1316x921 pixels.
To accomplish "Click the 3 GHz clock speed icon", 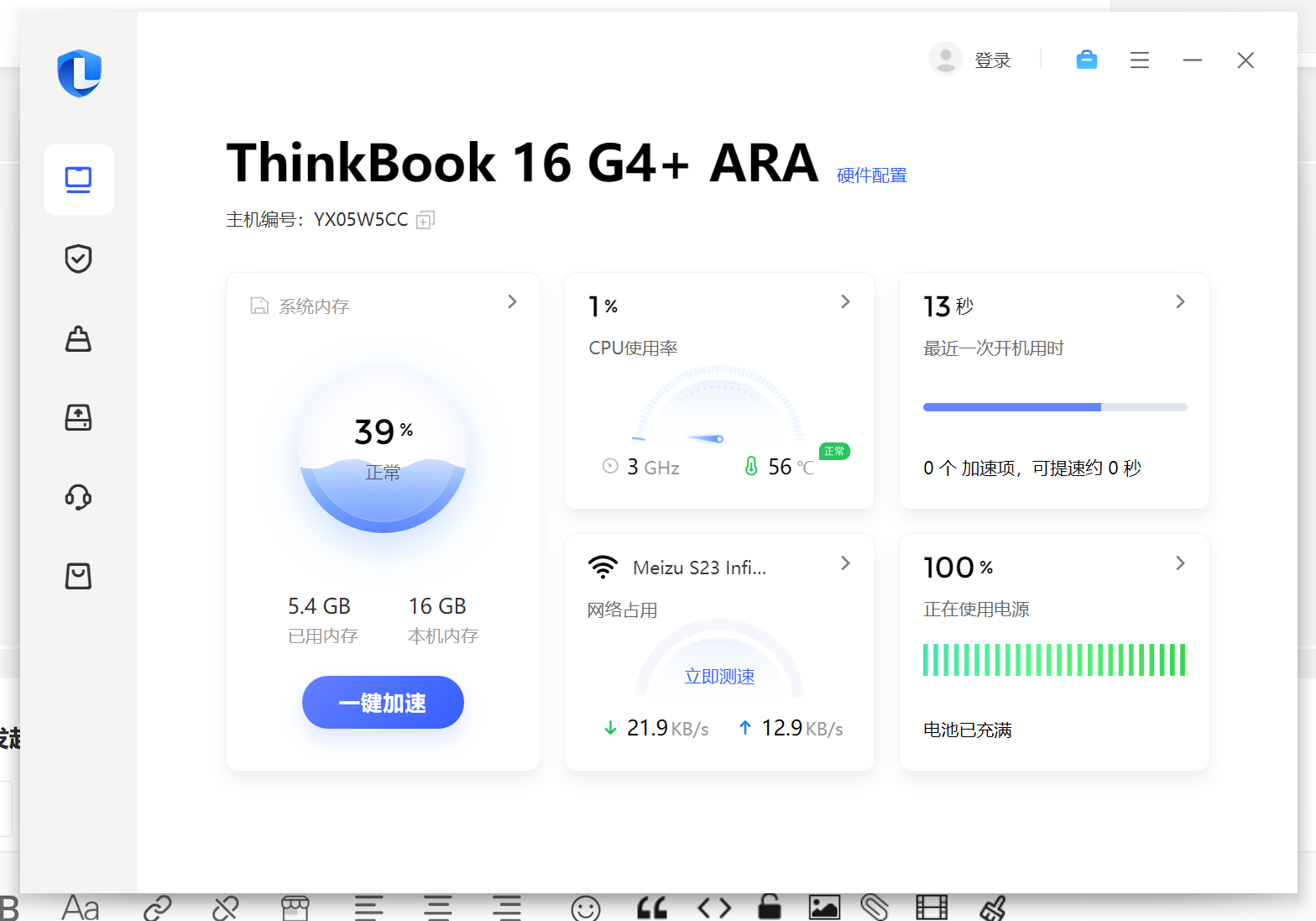I will click(610, 466).
